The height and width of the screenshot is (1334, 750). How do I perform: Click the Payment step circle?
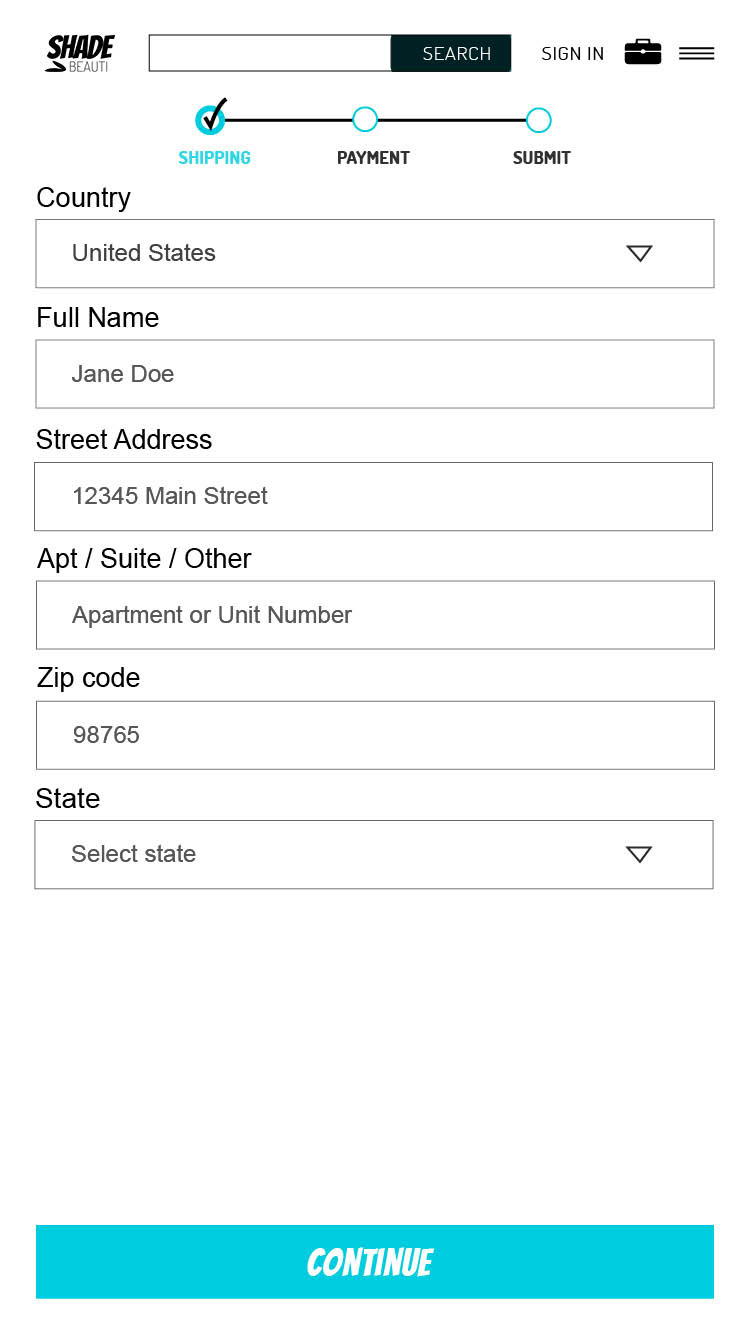(365, 120)
